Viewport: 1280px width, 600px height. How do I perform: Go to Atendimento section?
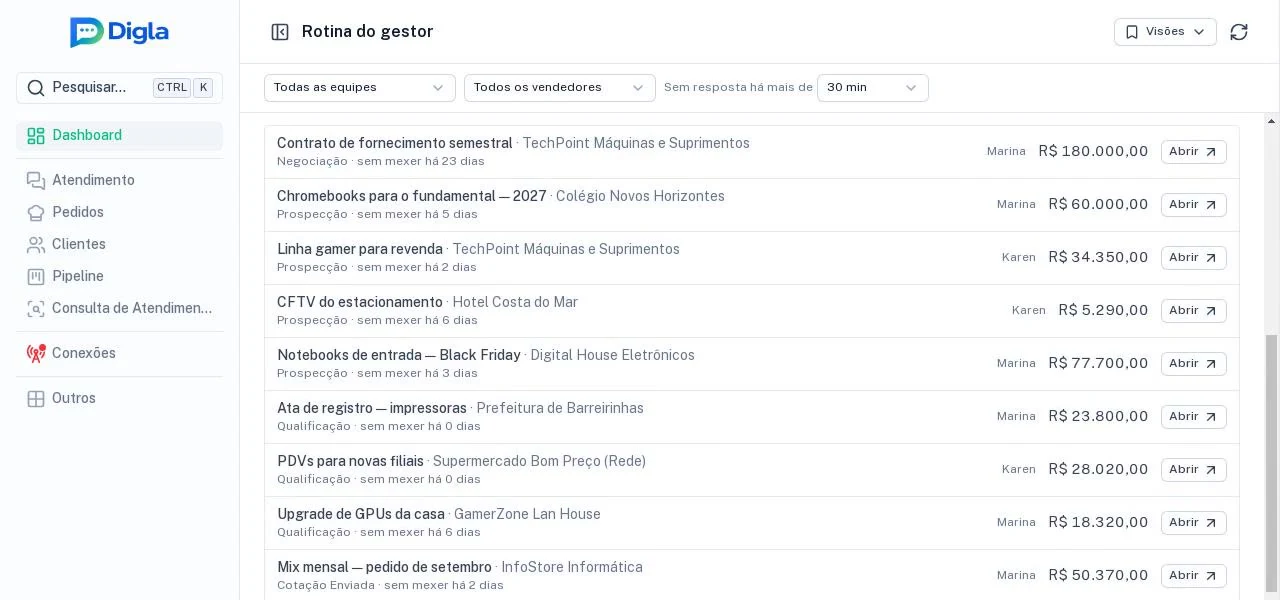point(119,180)
